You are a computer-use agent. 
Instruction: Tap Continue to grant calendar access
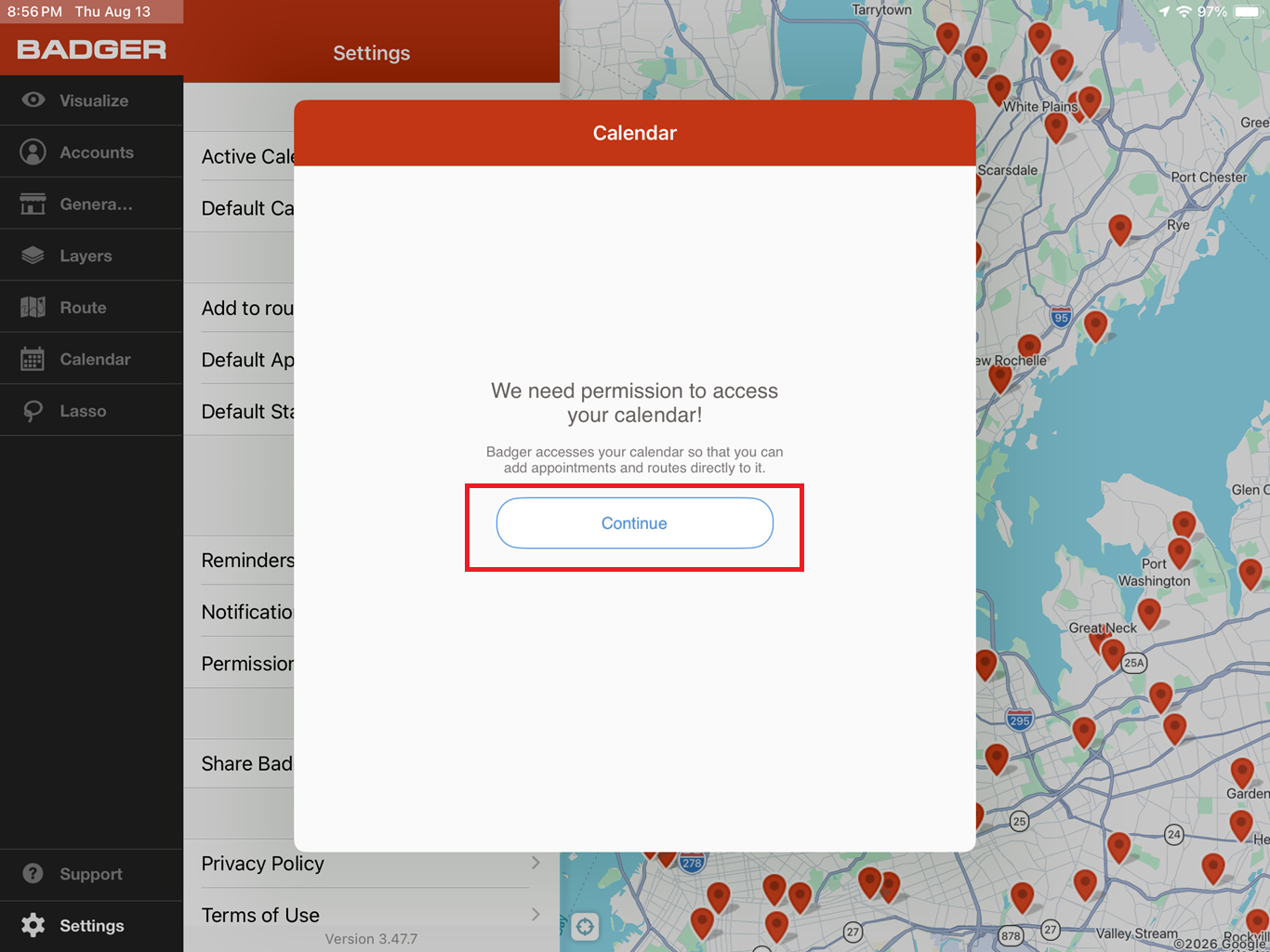point(634,522)
